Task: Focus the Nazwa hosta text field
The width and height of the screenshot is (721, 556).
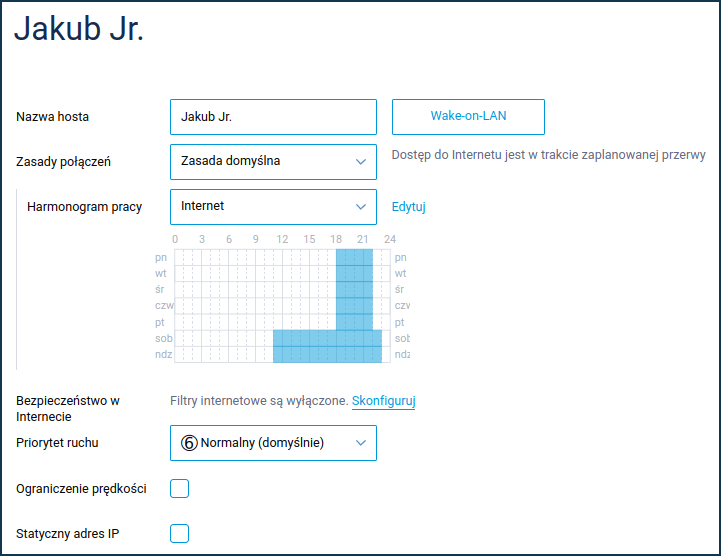Action: [273, 117]
